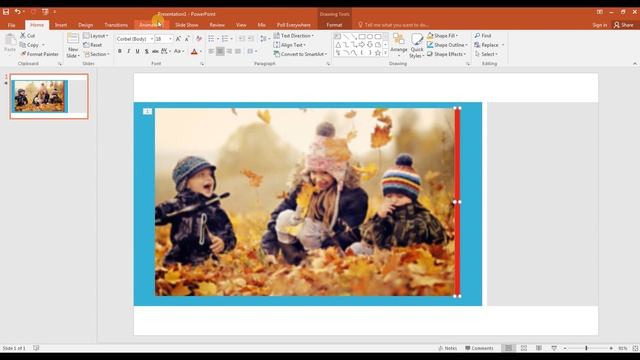This screenshot has height=360, width=640.
Task: Open the Section dropdown
Action: click(x=97, y=54)
